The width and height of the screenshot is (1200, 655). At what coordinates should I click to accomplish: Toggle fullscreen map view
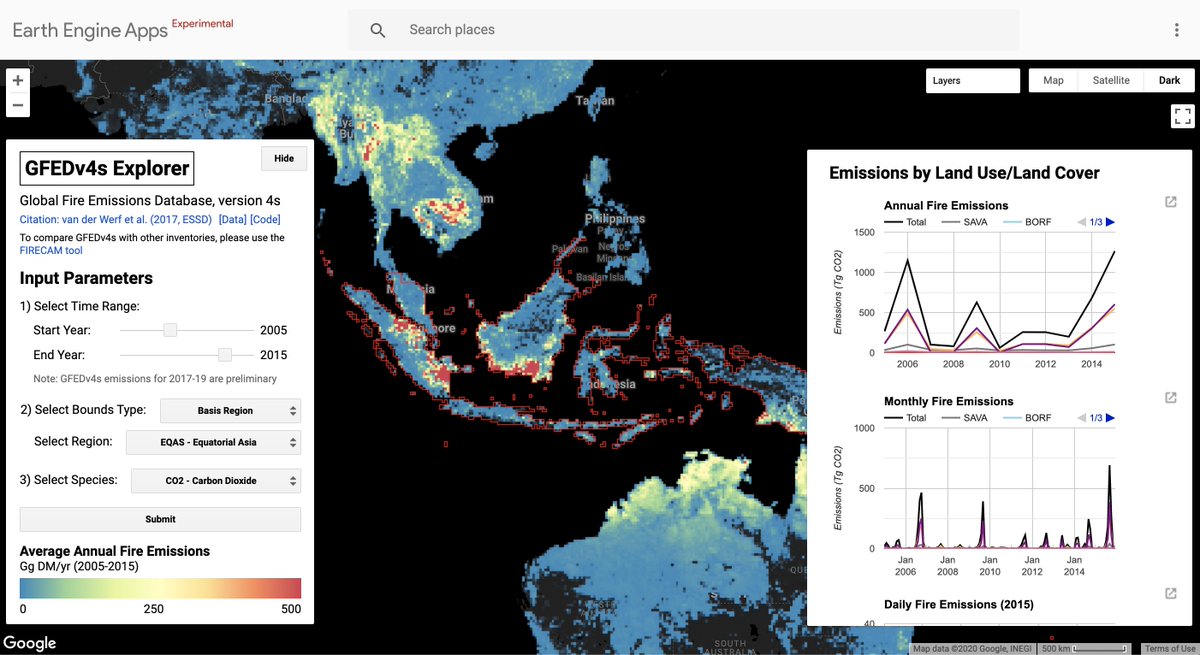point(1182,116)
